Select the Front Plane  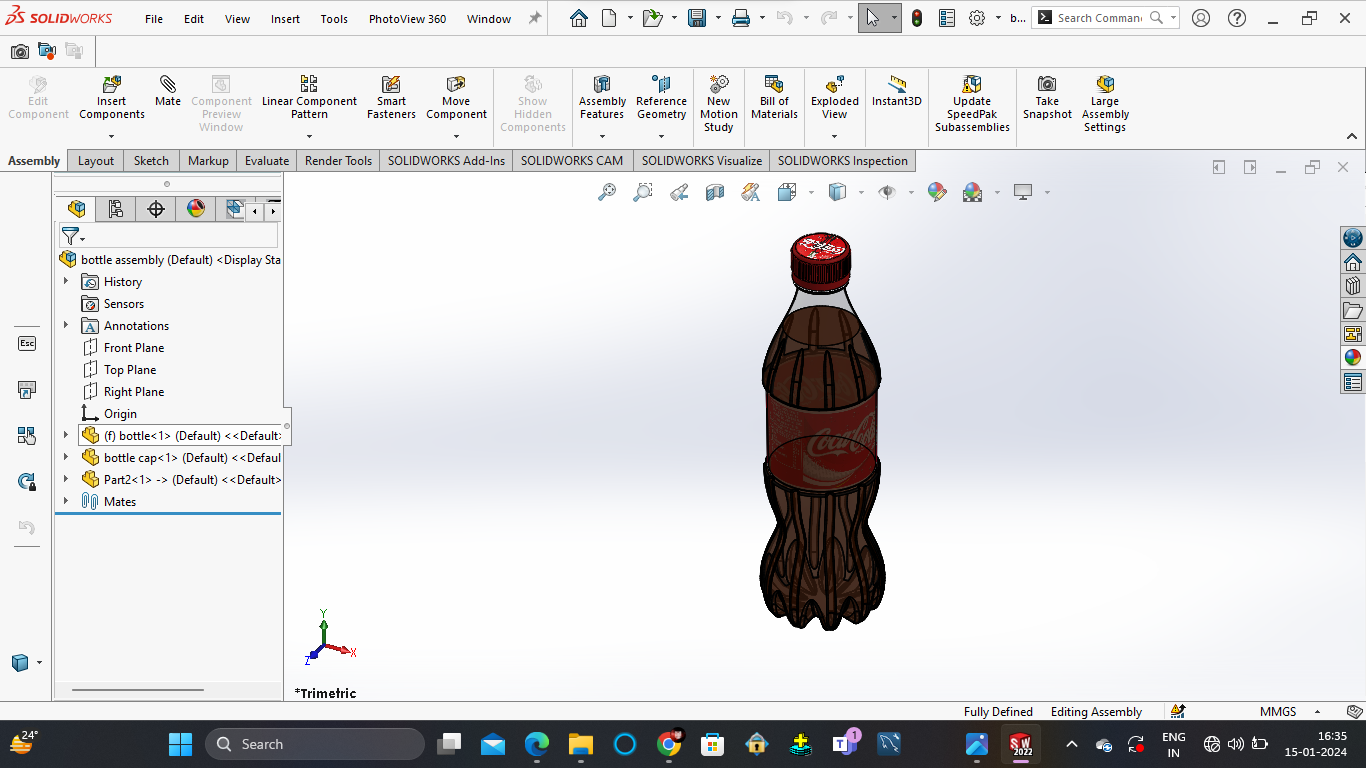coord(134,348)
